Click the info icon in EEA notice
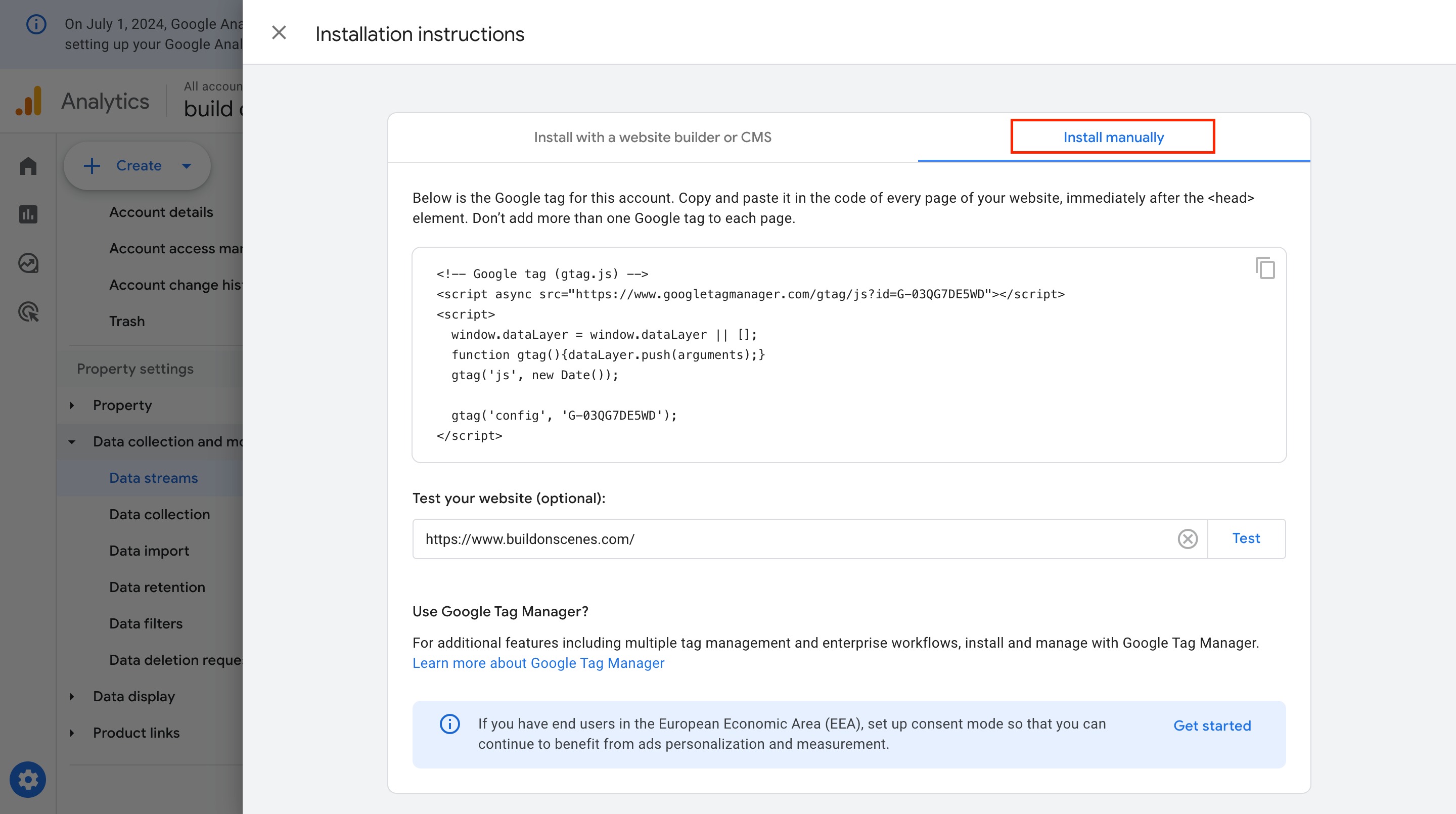The image size is (1456, 814). pyautogui.click(x=449, y=724)
